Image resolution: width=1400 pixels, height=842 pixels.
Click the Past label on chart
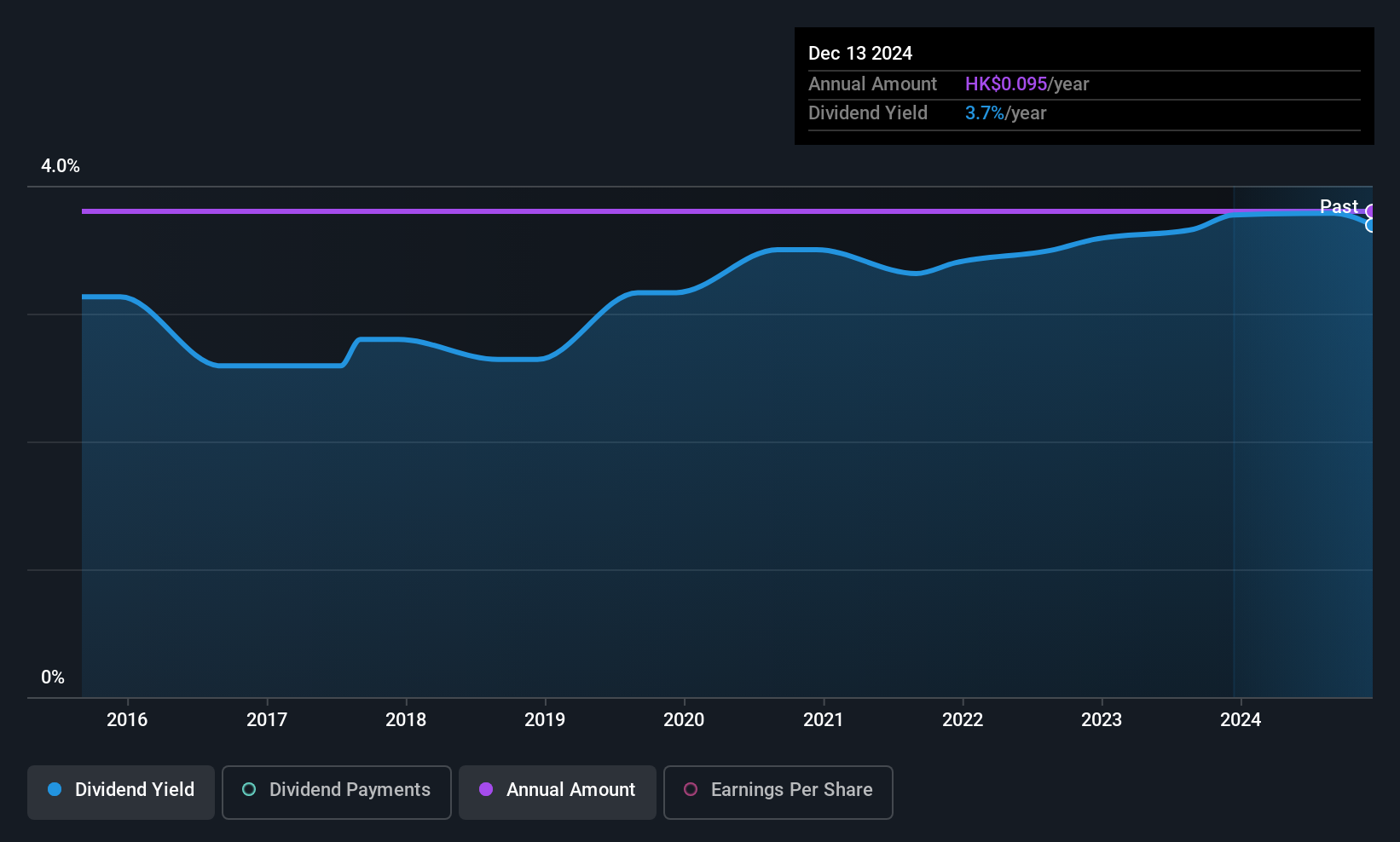[x=1339, y=206]
